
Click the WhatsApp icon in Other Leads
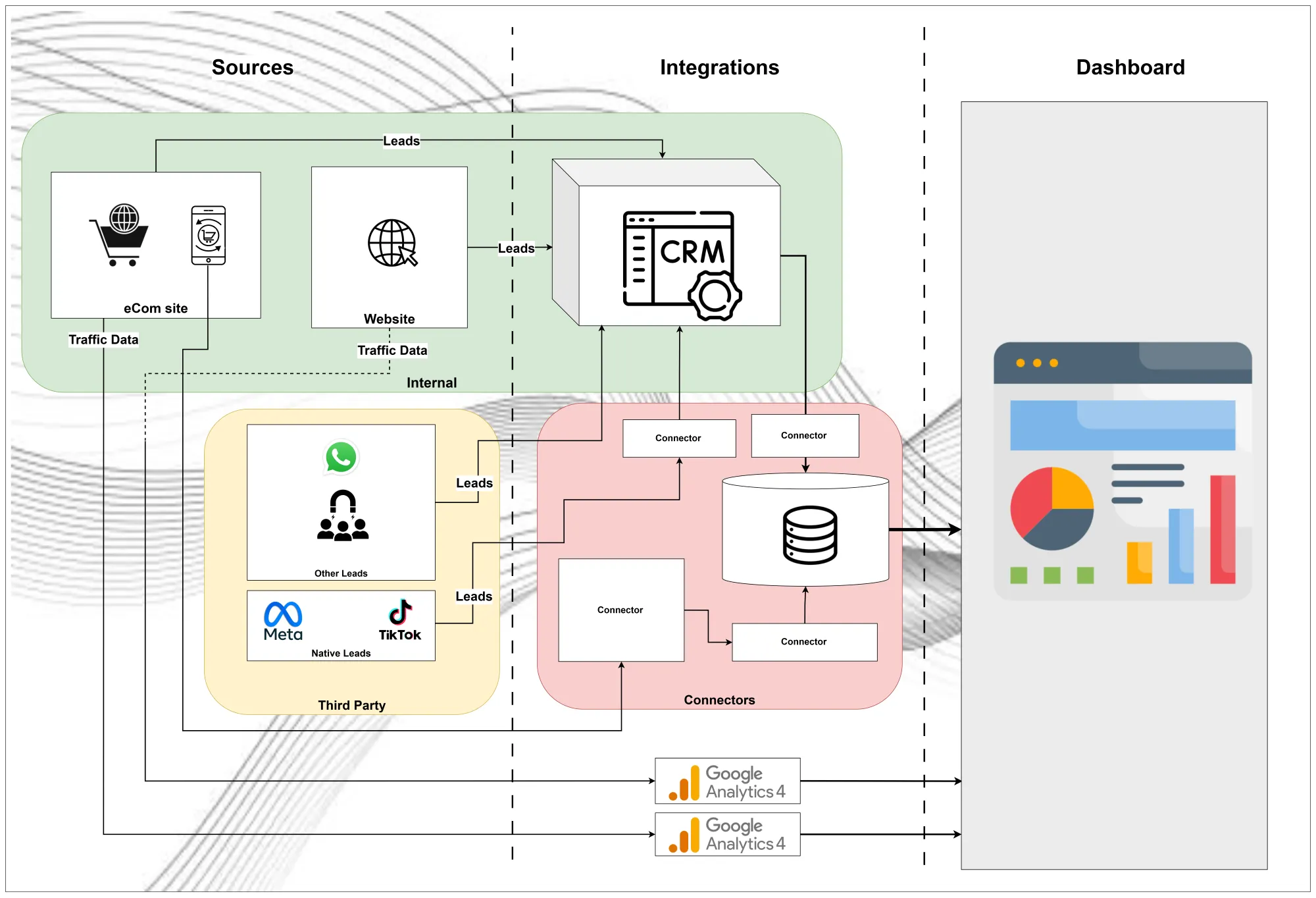[341, 457]
